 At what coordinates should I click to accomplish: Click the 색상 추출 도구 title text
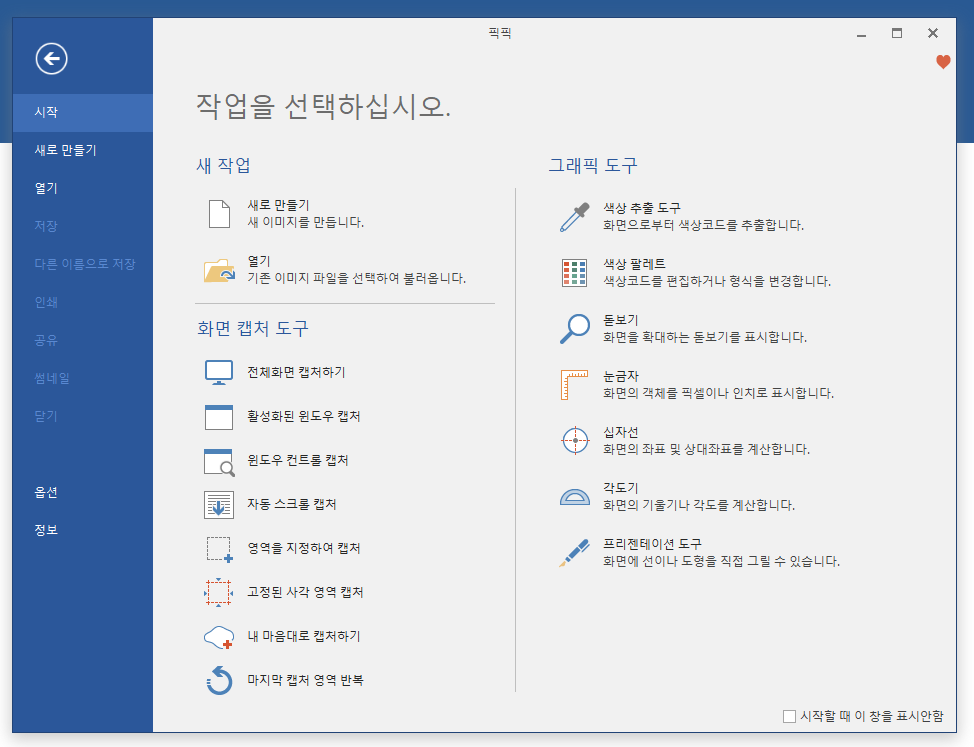point(642,208)
